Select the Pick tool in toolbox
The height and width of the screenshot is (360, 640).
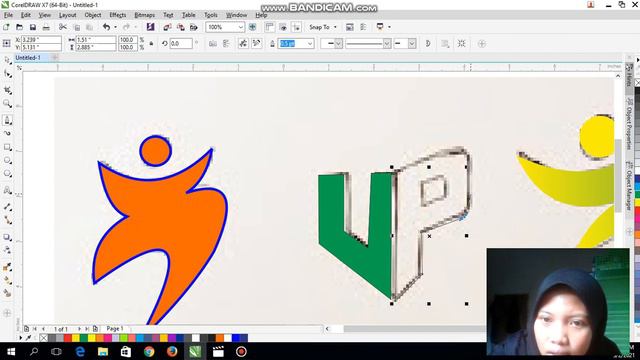(7, 60)
